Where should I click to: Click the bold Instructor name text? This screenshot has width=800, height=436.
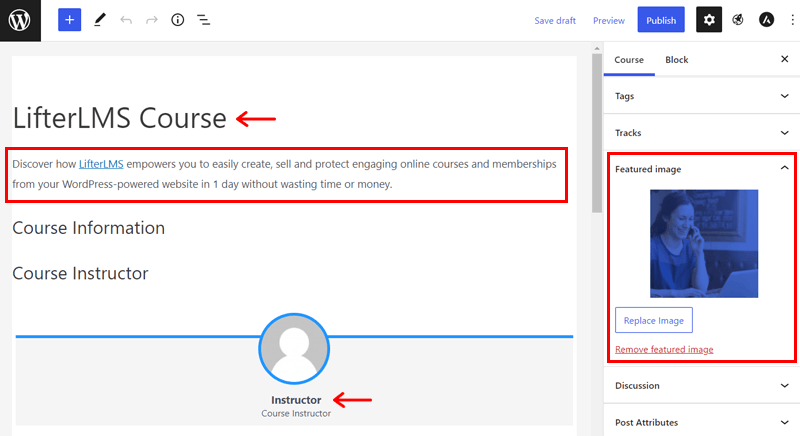pos(296,400)
